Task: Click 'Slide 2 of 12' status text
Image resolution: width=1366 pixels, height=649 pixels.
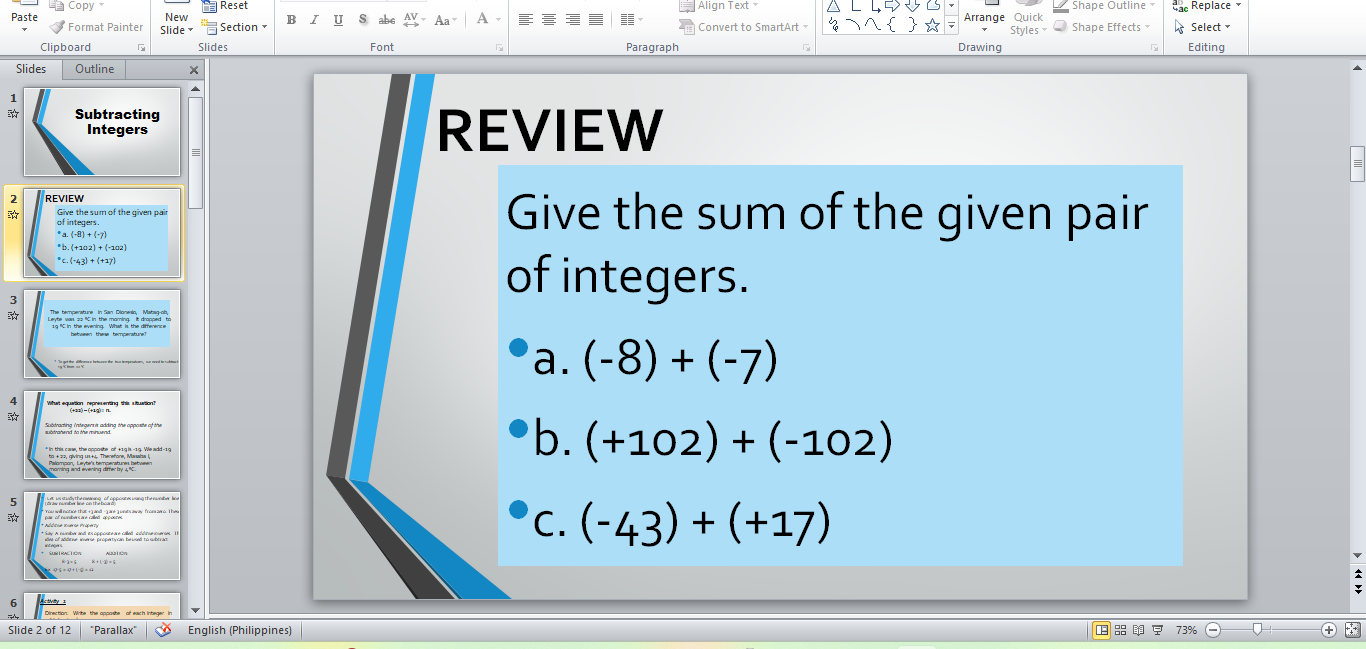Action: [x=40, y=630]
